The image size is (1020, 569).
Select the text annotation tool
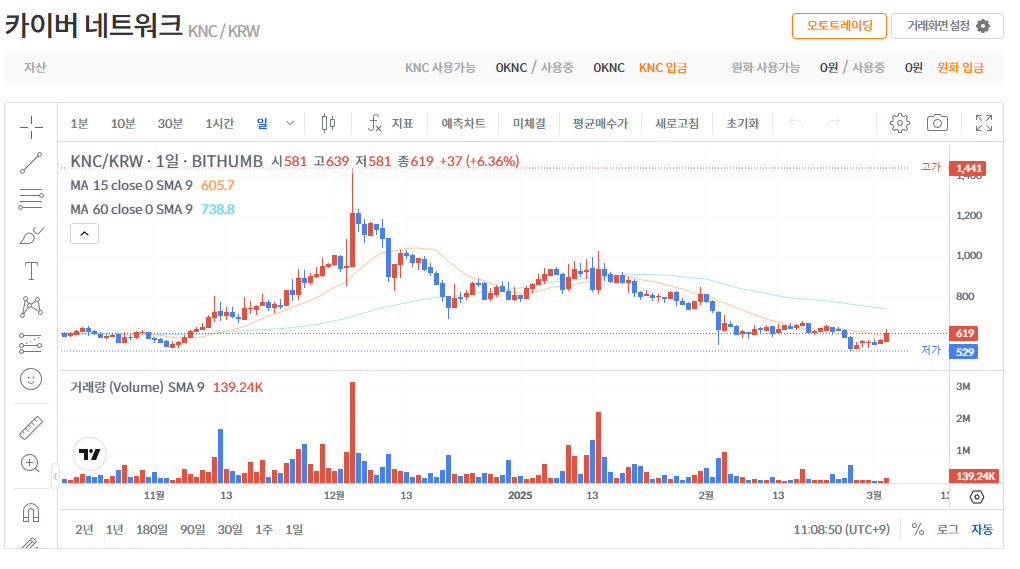(31, 271)
